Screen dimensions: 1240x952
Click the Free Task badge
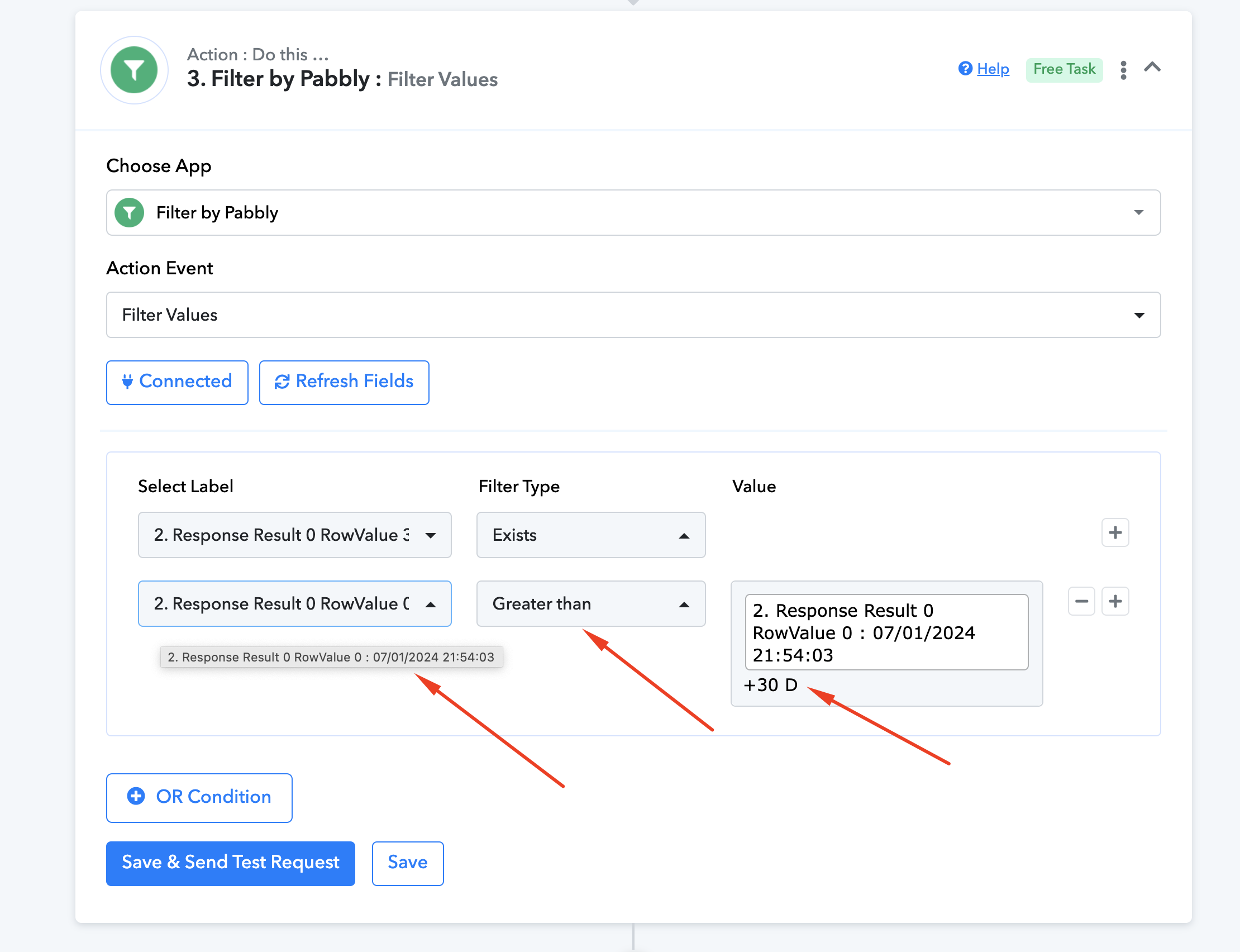click(x=1064, y=69)
